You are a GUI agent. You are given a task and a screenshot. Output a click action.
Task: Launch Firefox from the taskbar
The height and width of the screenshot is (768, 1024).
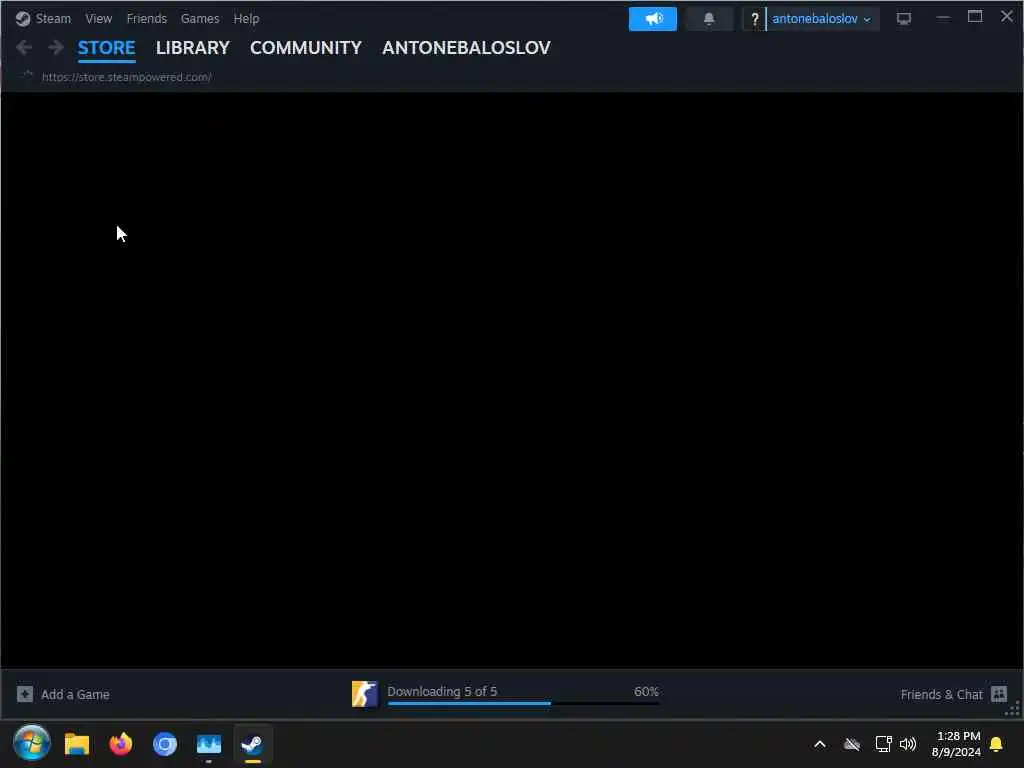(x=121, y=743)
